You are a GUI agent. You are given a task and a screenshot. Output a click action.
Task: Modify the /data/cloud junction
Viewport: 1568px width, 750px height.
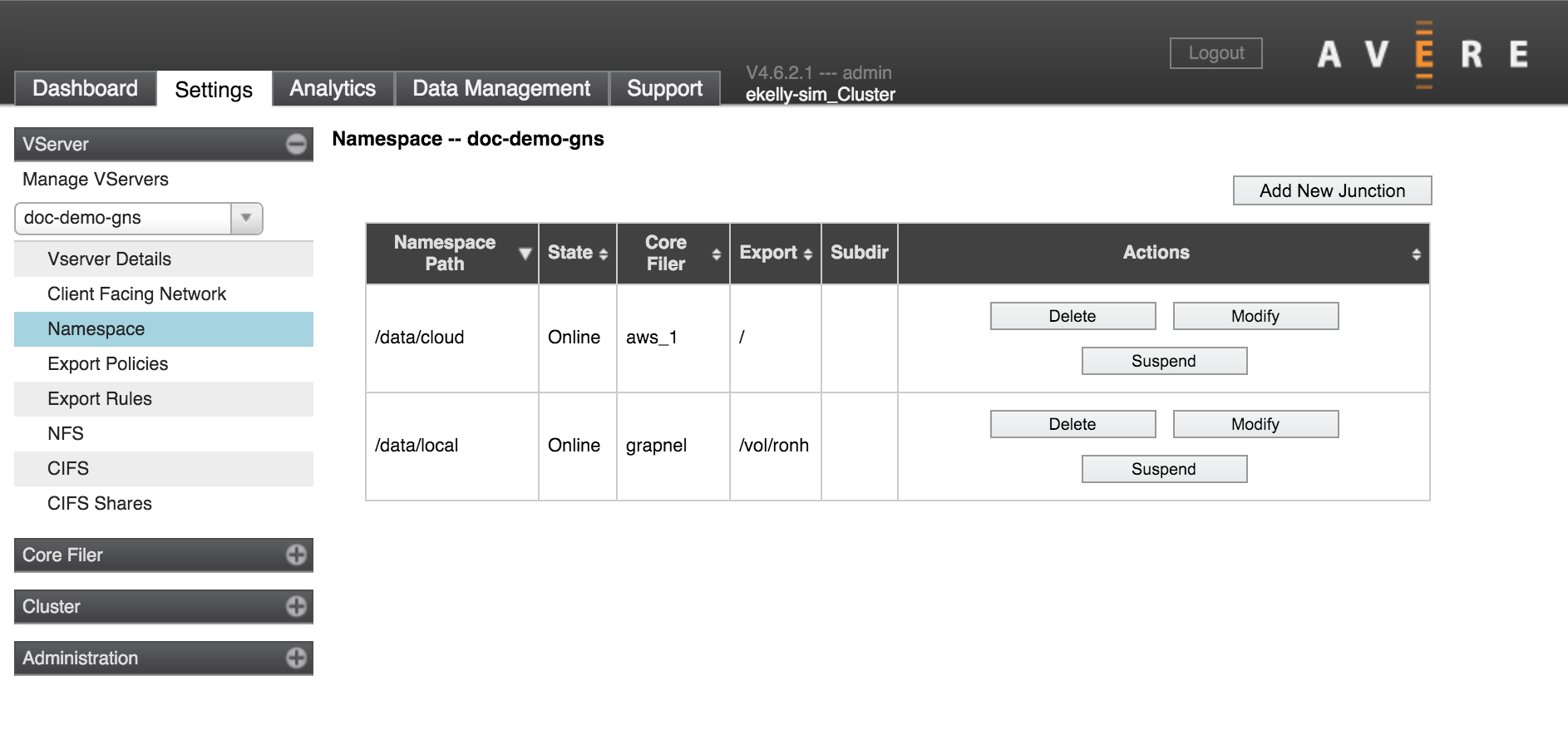(x=1255, y=316)
